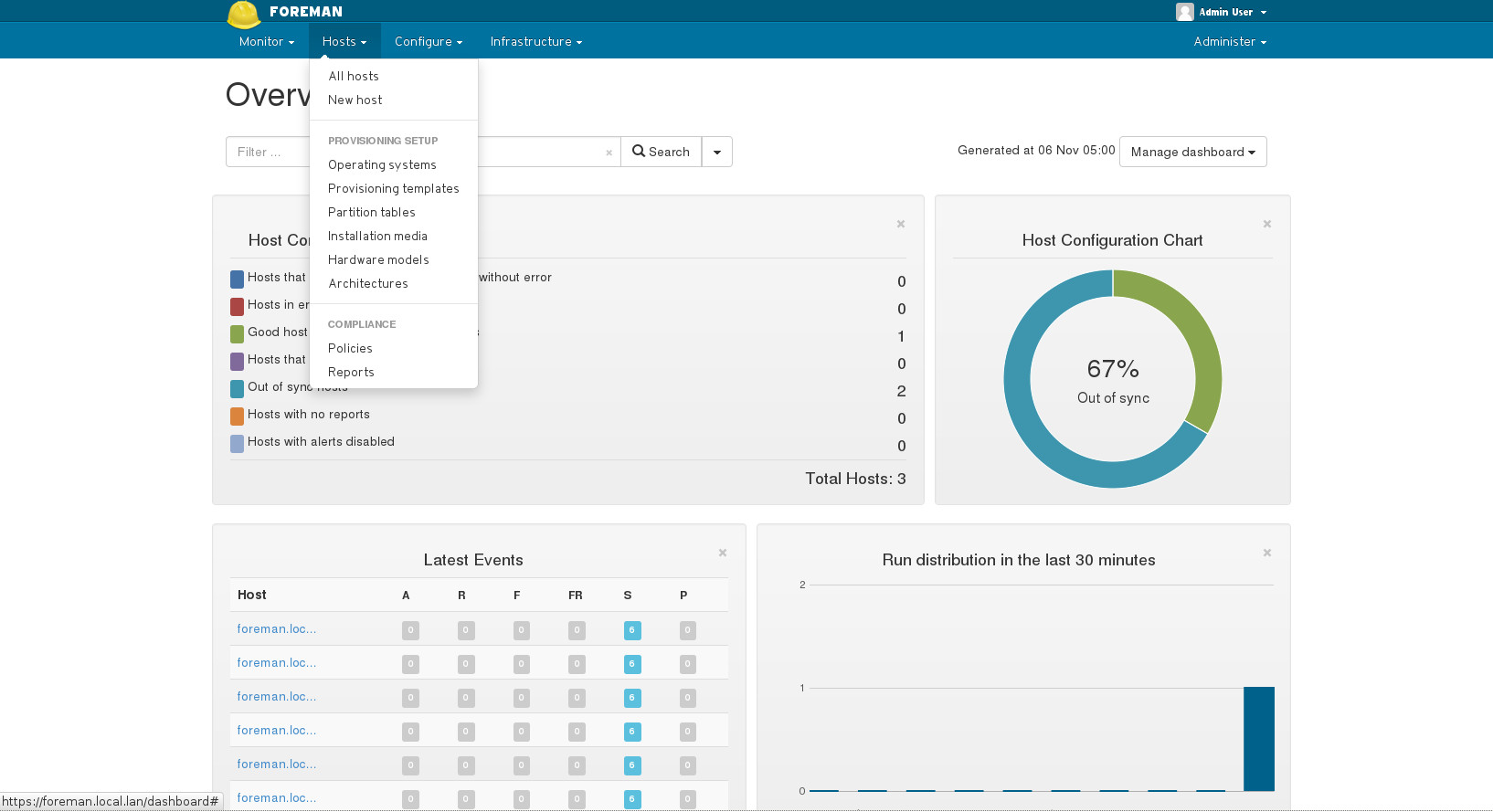The height and width of the screenshot is (812, 1493).
Task: Close the Latest Events widget
Action: tap(723, 553)
